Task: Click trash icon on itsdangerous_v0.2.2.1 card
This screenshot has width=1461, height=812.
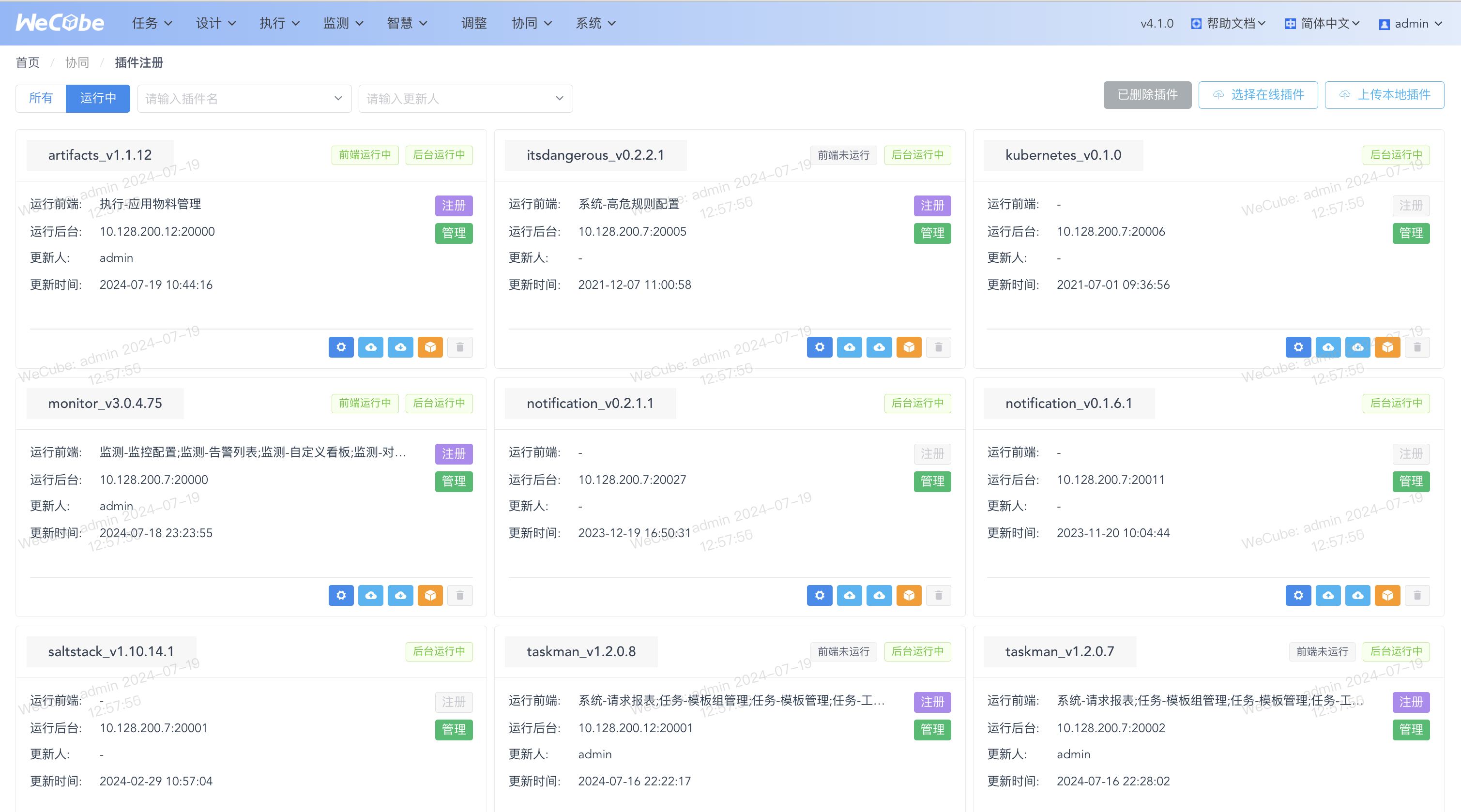Action: coord(939,347)
